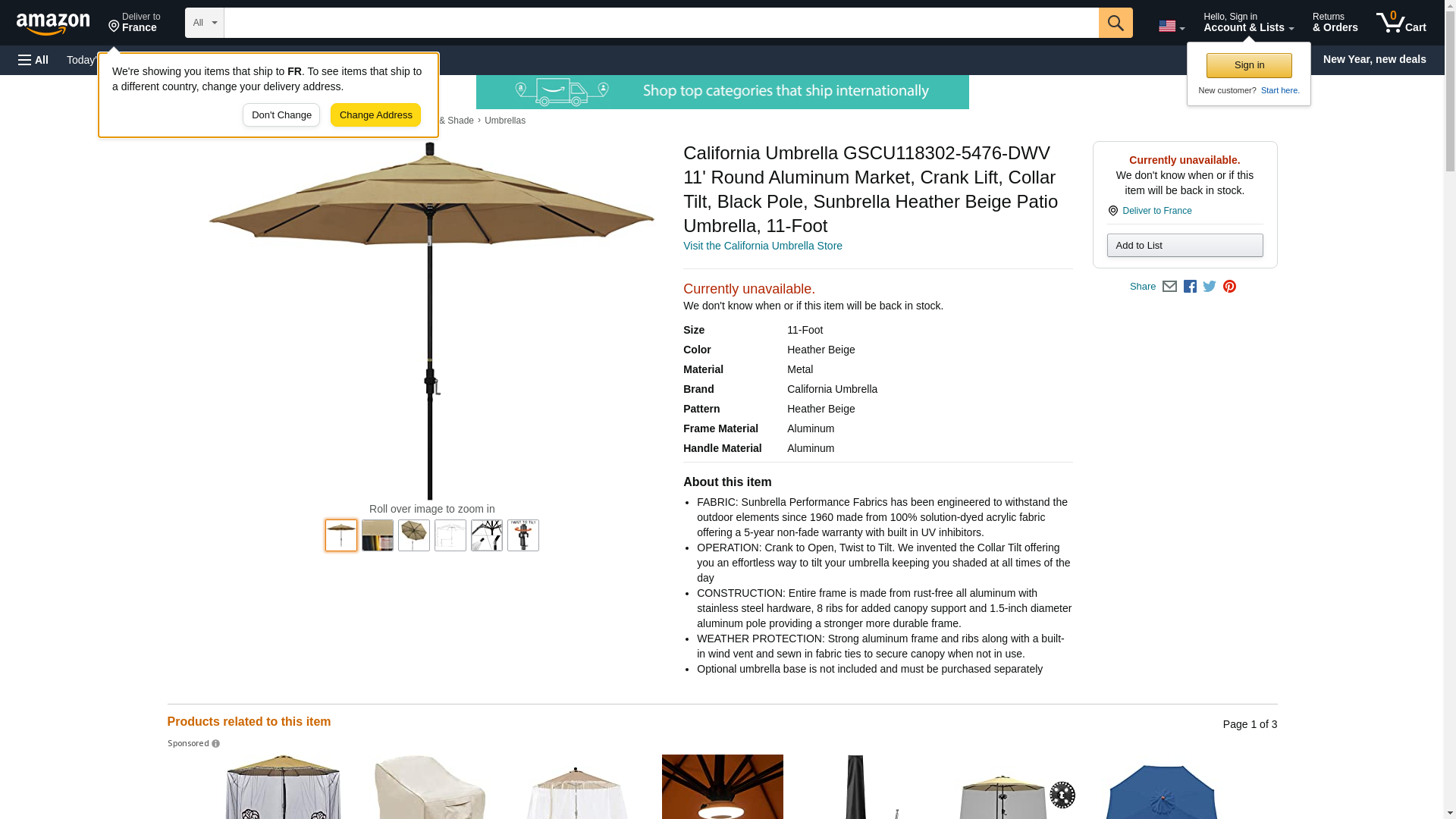Click the search magnifier Go button

[x=1116, y=23]
